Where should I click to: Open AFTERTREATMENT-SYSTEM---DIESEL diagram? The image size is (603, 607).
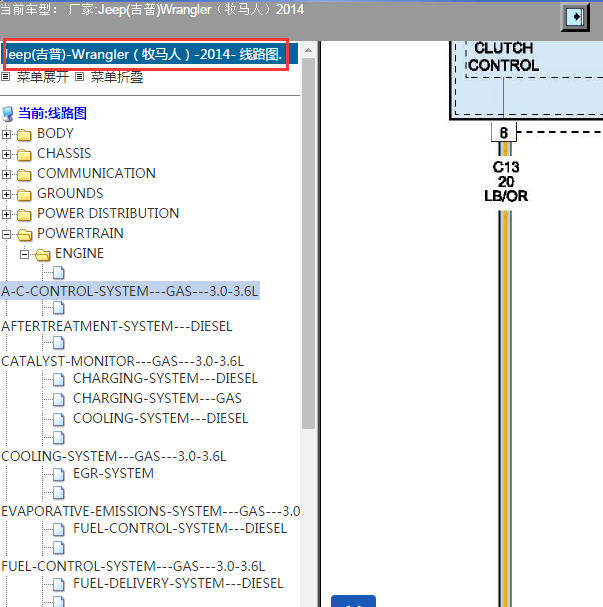117,326
